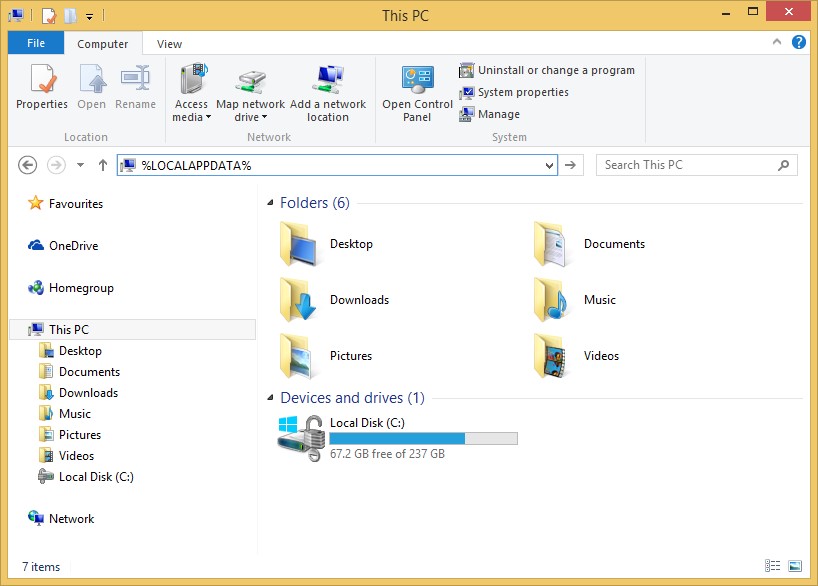
Task: Select the Local Disk (C:) drive icon
Action: (x=302, y=438)
